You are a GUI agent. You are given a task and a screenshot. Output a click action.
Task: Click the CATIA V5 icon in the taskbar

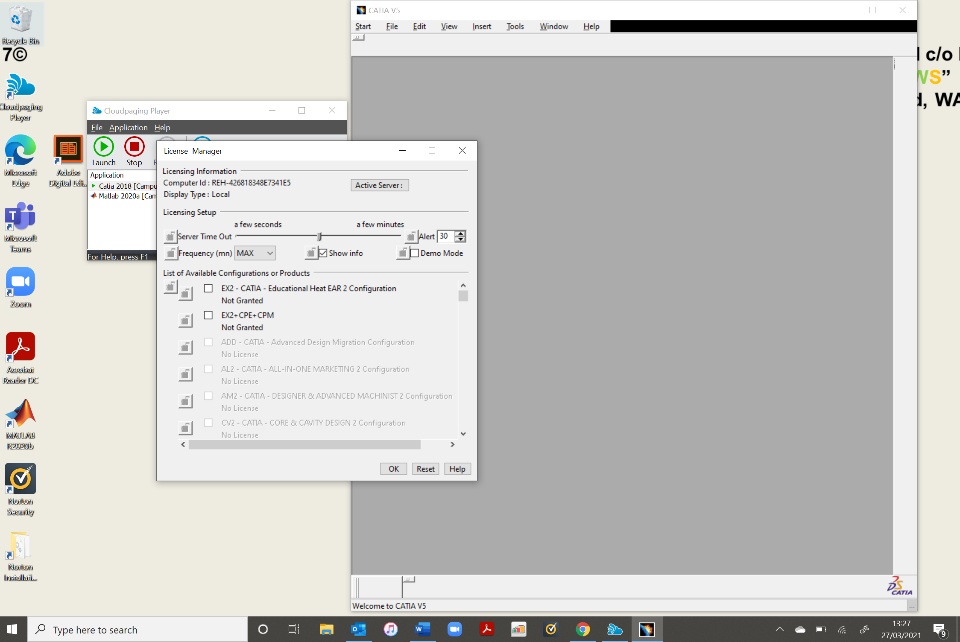(647, 629)
